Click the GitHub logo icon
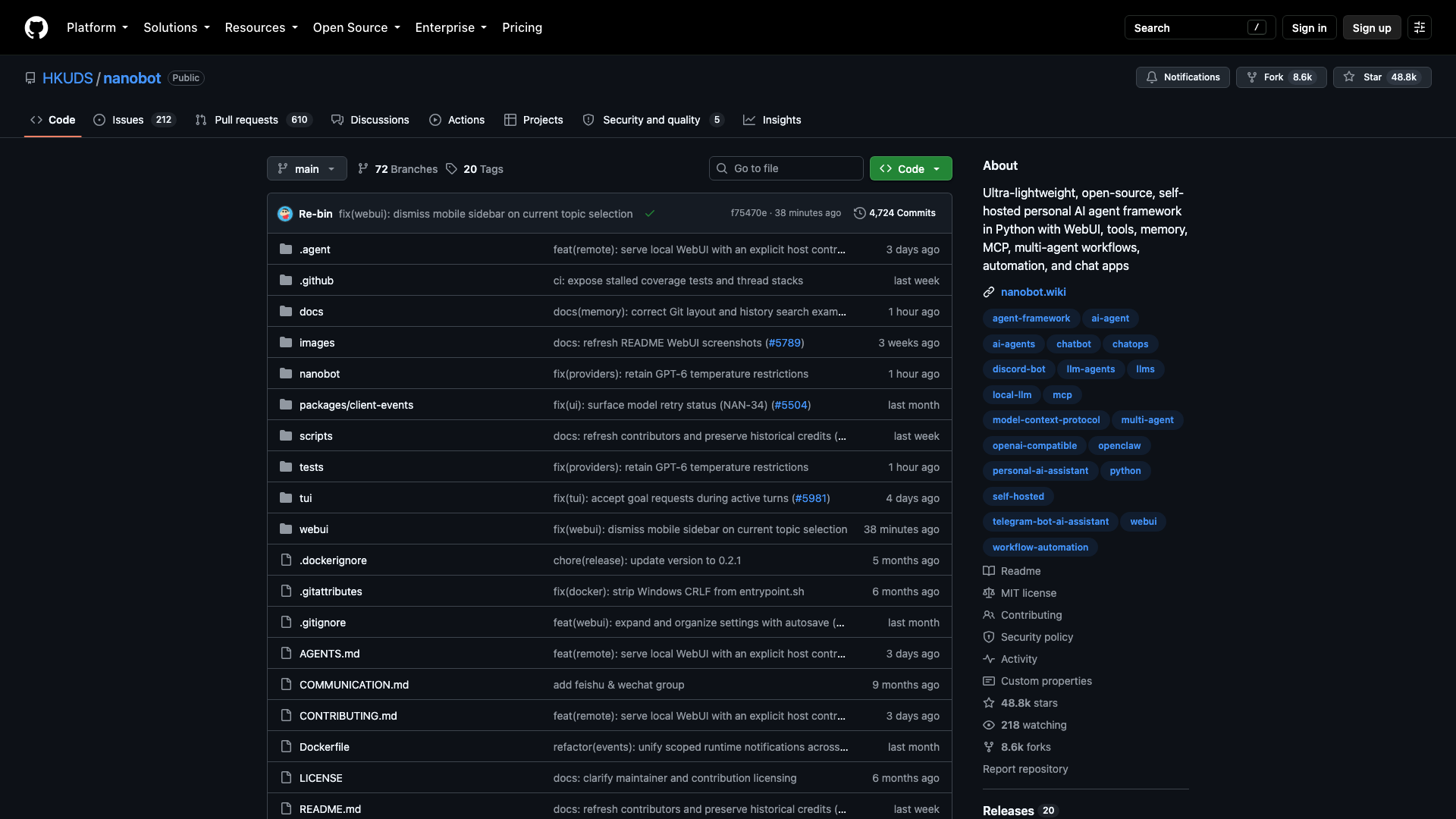 pos(36,27)
